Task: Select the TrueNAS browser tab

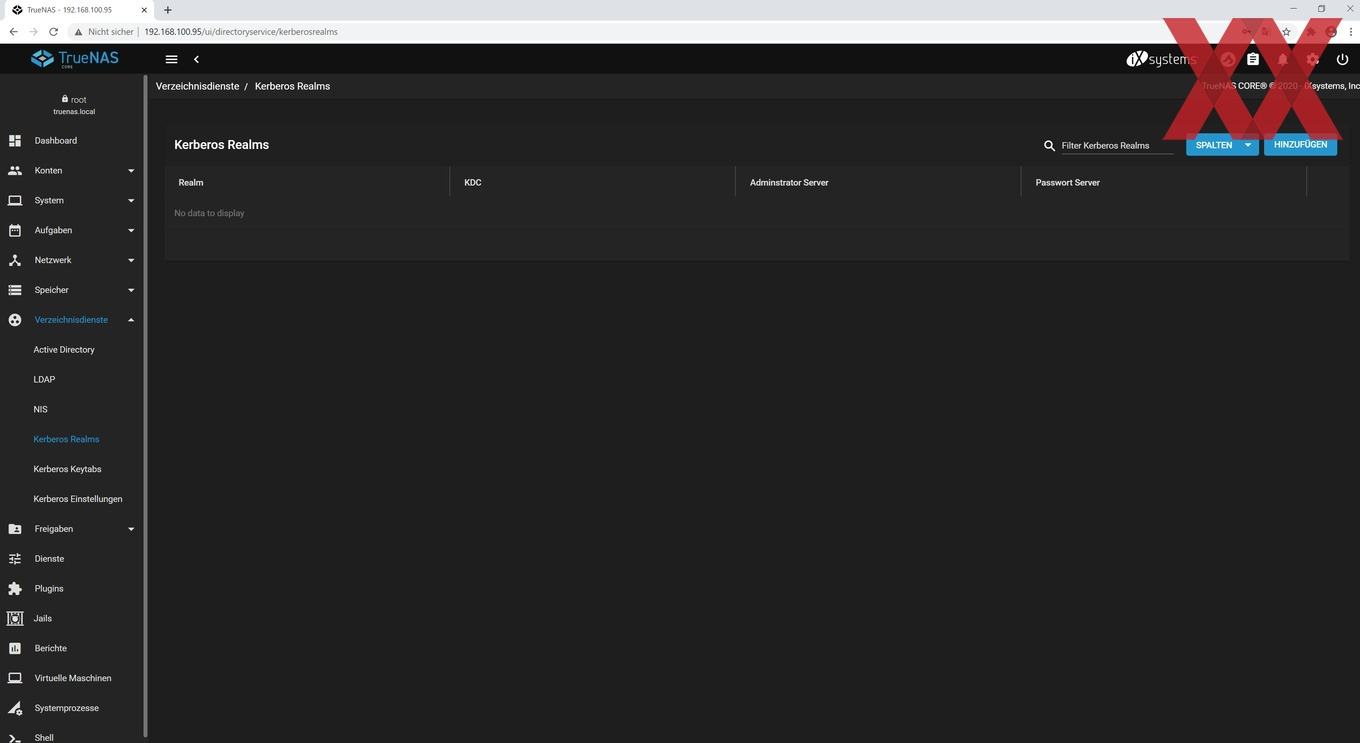Action: (x=78, y=10)
